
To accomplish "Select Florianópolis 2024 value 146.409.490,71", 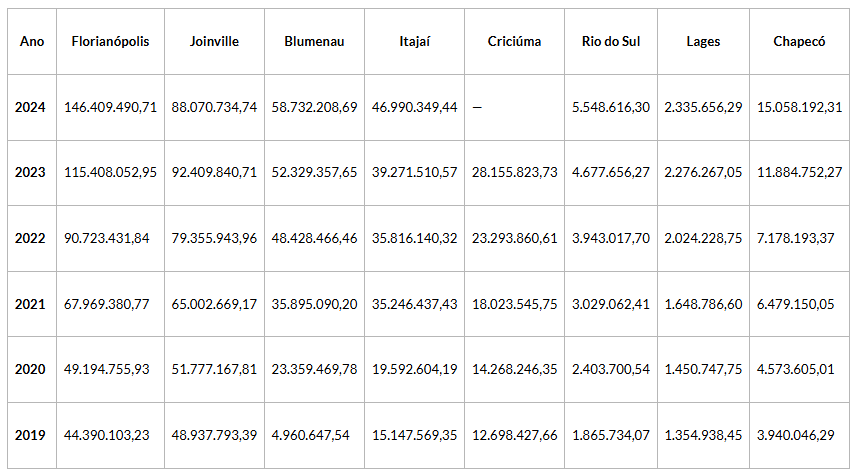I will (110, 107).
